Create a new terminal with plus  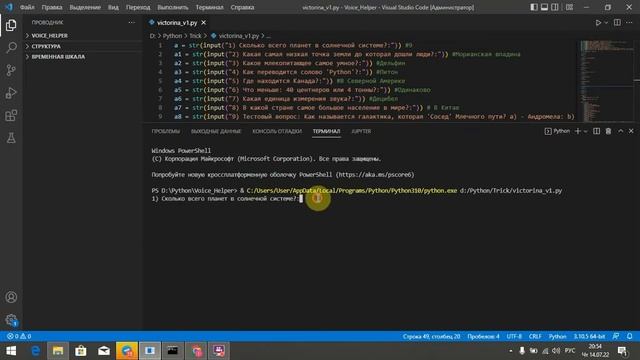[578, 131]
